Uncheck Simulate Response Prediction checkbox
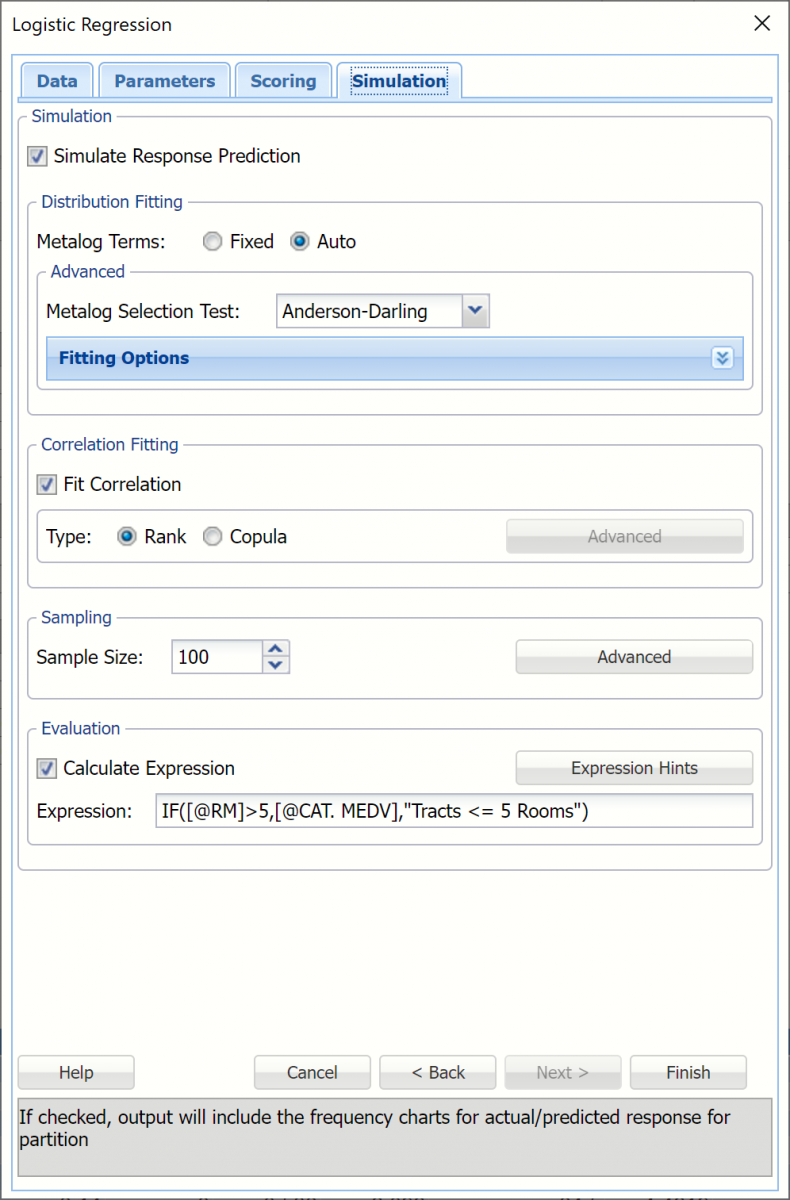The width and height of the screenshot is (790, 1200). 37,157
